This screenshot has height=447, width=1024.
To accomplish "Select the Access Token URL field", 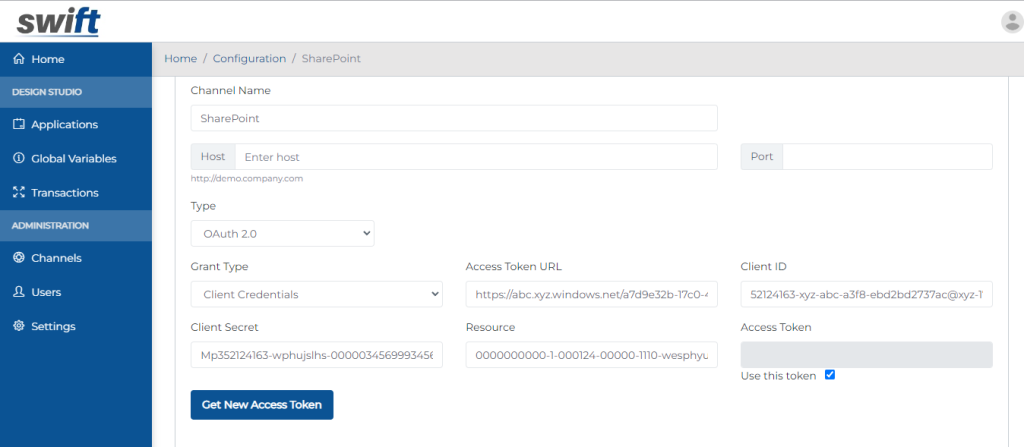I will 592,294.
